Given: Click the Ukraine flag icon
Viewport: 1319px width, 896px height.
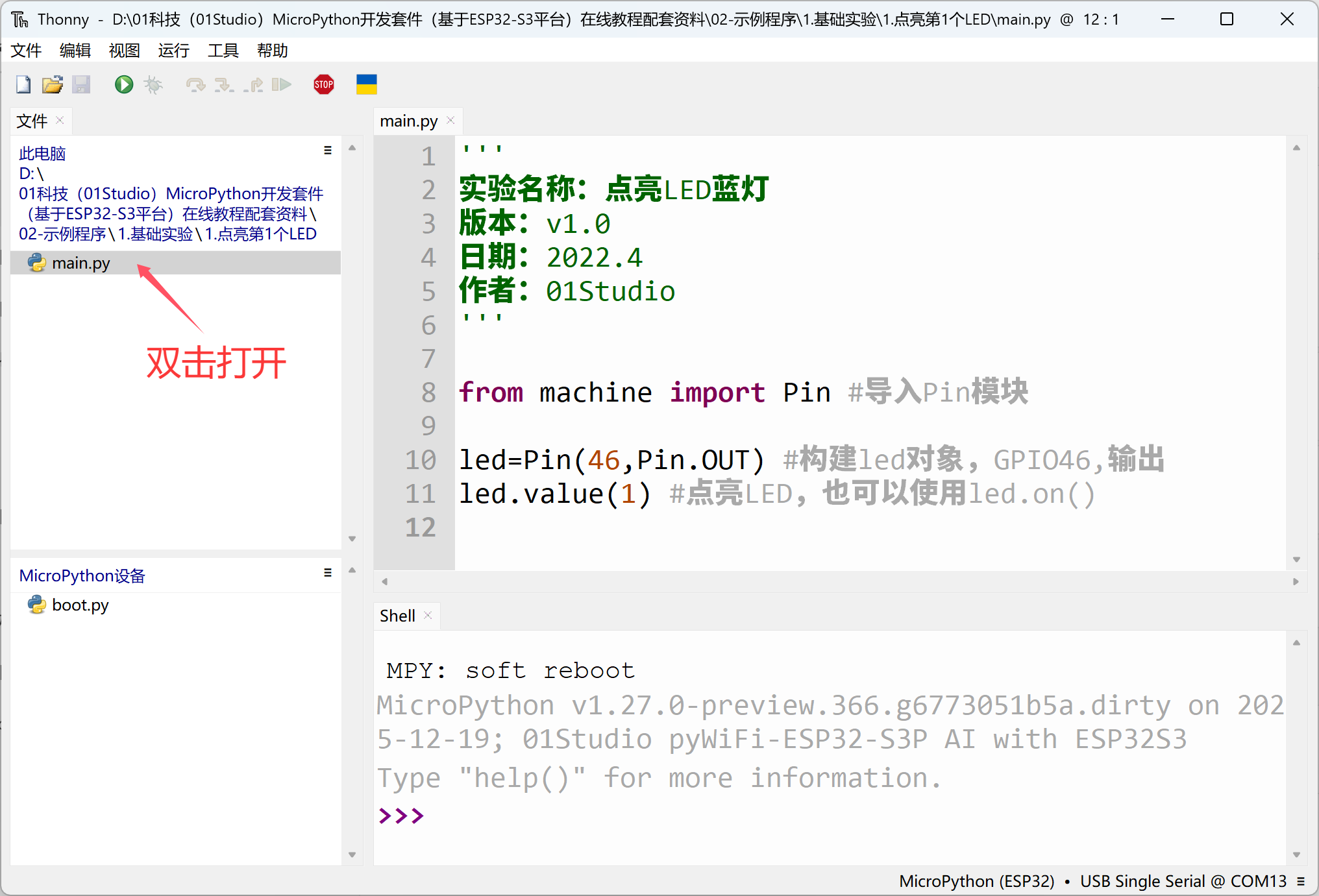Looking at the screenshot, I should point(366,85).
